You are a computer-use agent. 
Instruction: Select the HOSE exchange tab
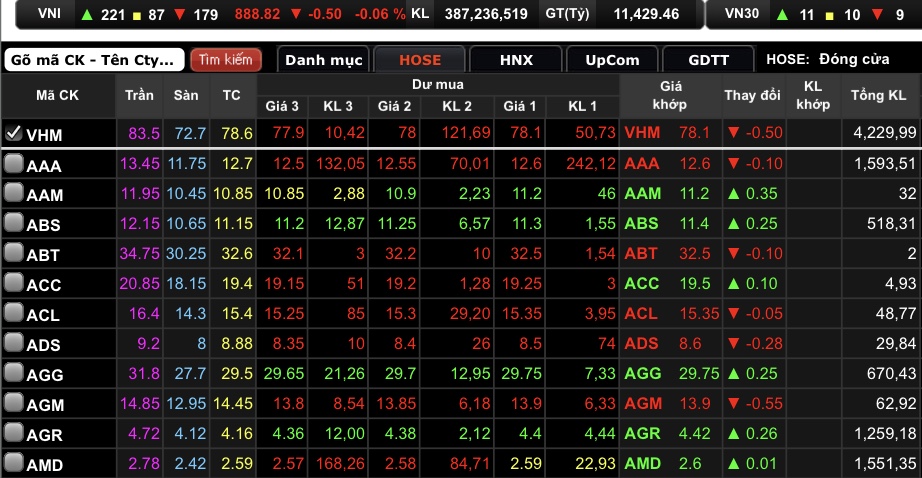(x=419, y=60)
